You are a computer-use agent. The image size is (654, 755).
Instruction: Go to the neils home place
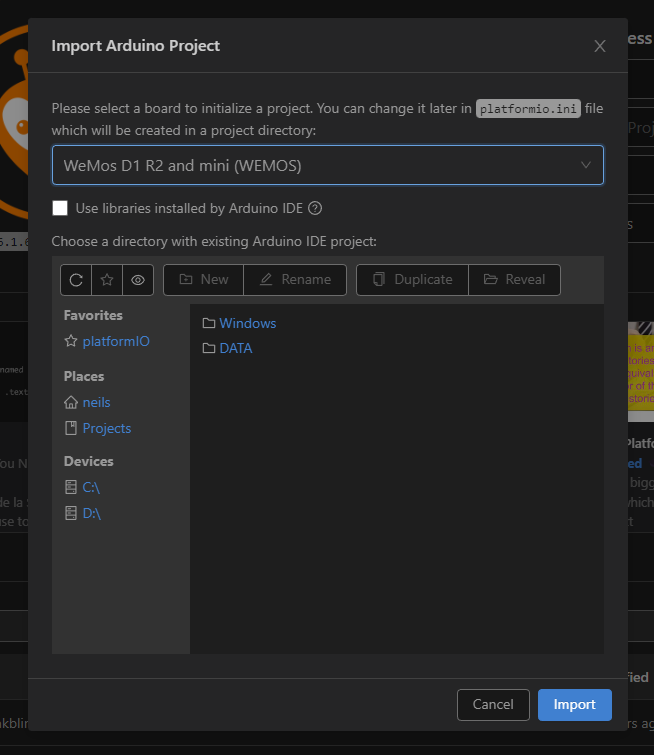coord(96,402)
